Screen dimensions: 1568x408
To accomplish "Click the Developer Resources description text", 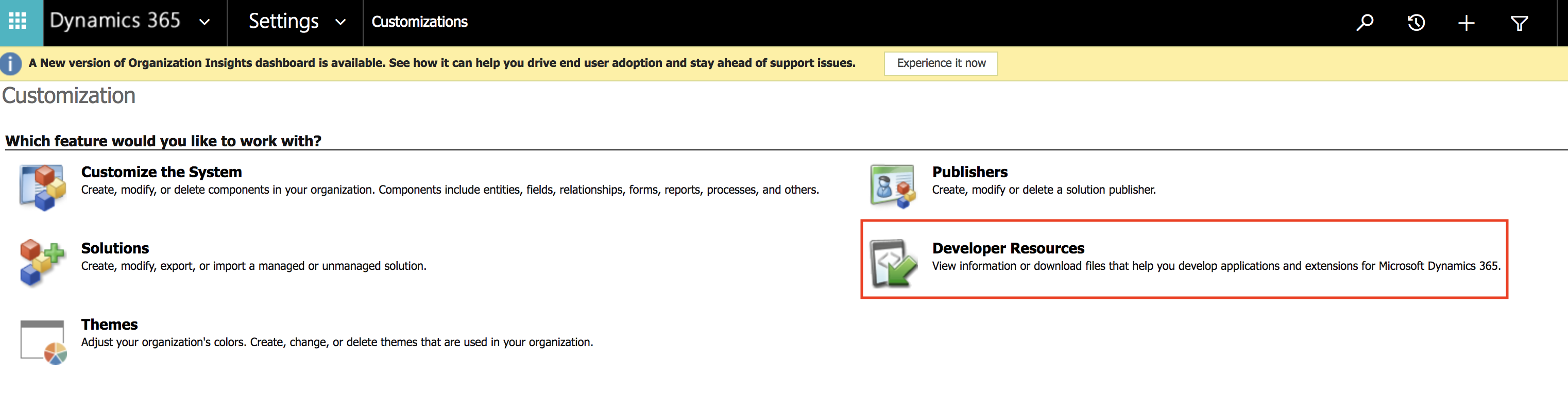I will (1216, 266).
